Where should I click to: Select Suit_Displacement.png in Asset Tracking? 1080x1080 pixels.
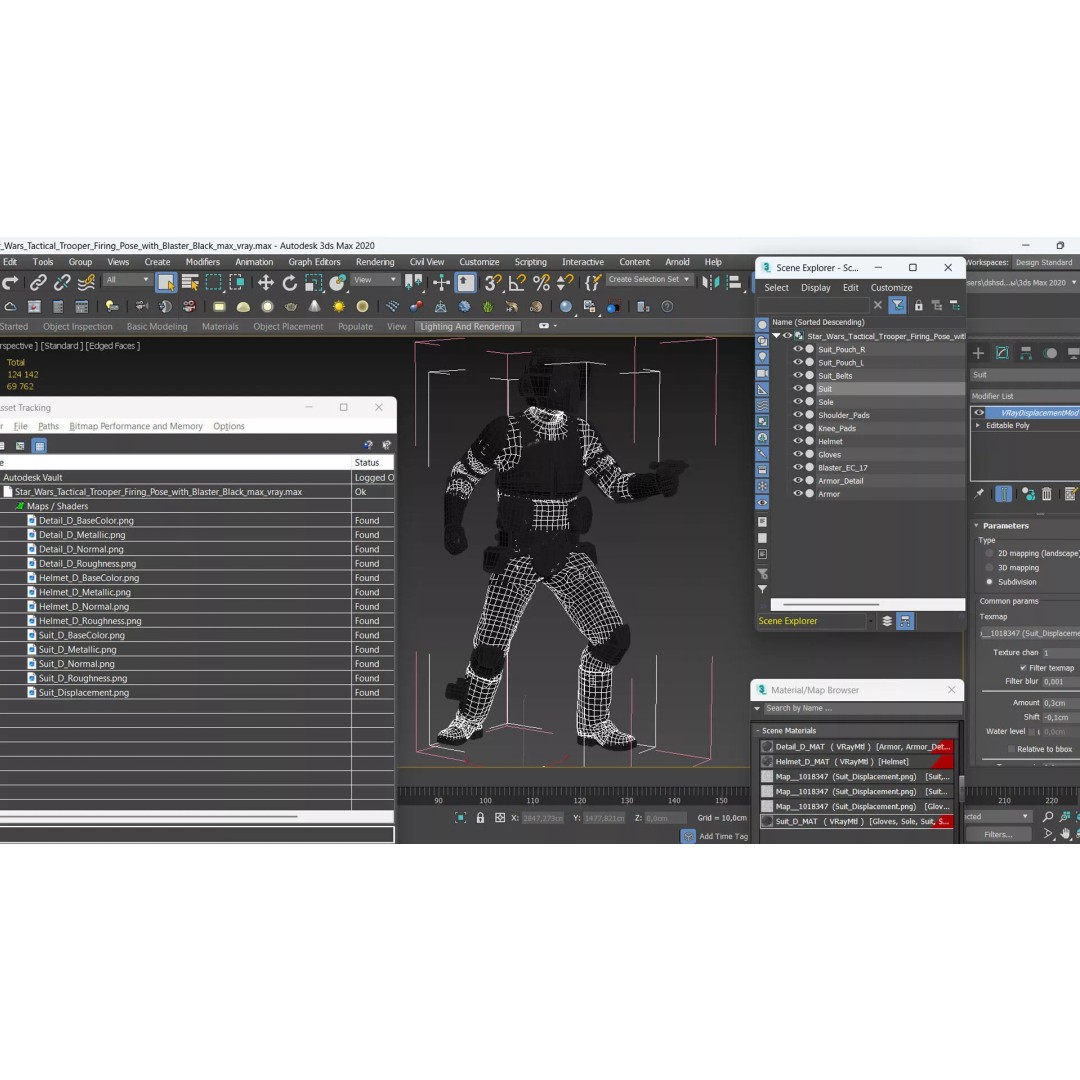click(x=83, y=693)
